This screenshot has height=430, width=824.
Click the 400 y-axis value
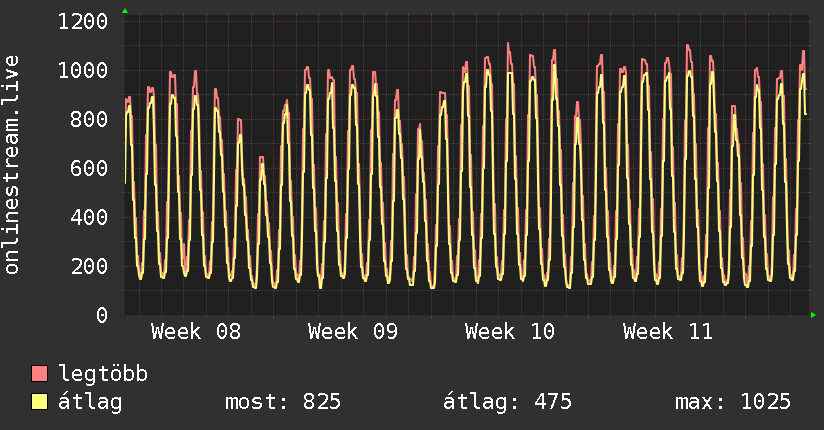coord(89,217)
